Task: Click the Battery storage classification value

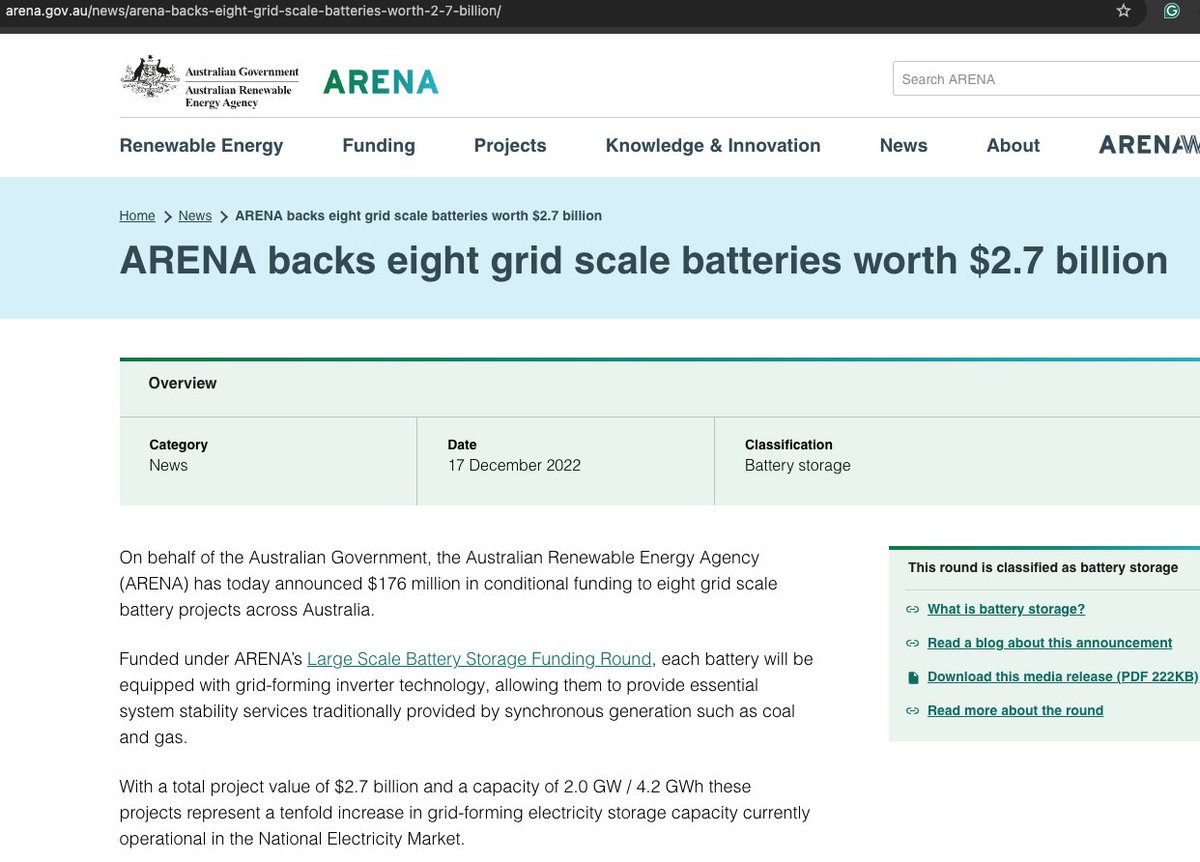Action: tap(797, 465)
